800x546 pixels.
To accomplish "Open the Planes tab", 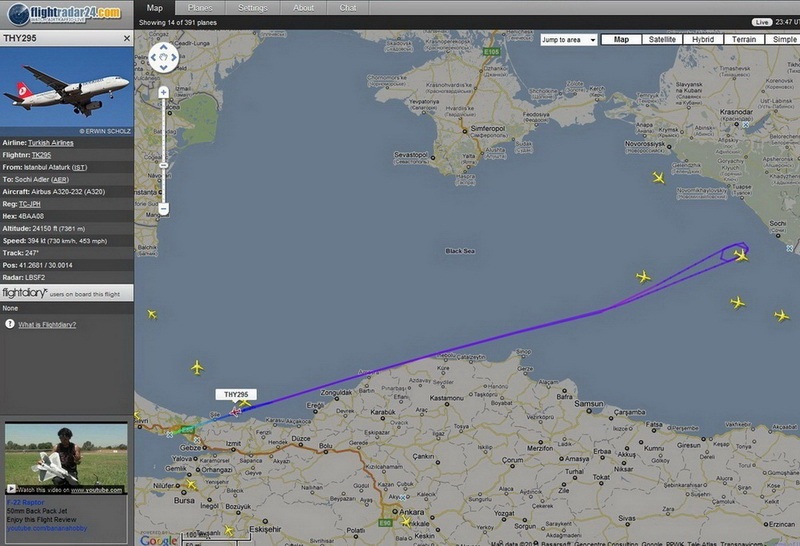I will [x=200, y=8].
